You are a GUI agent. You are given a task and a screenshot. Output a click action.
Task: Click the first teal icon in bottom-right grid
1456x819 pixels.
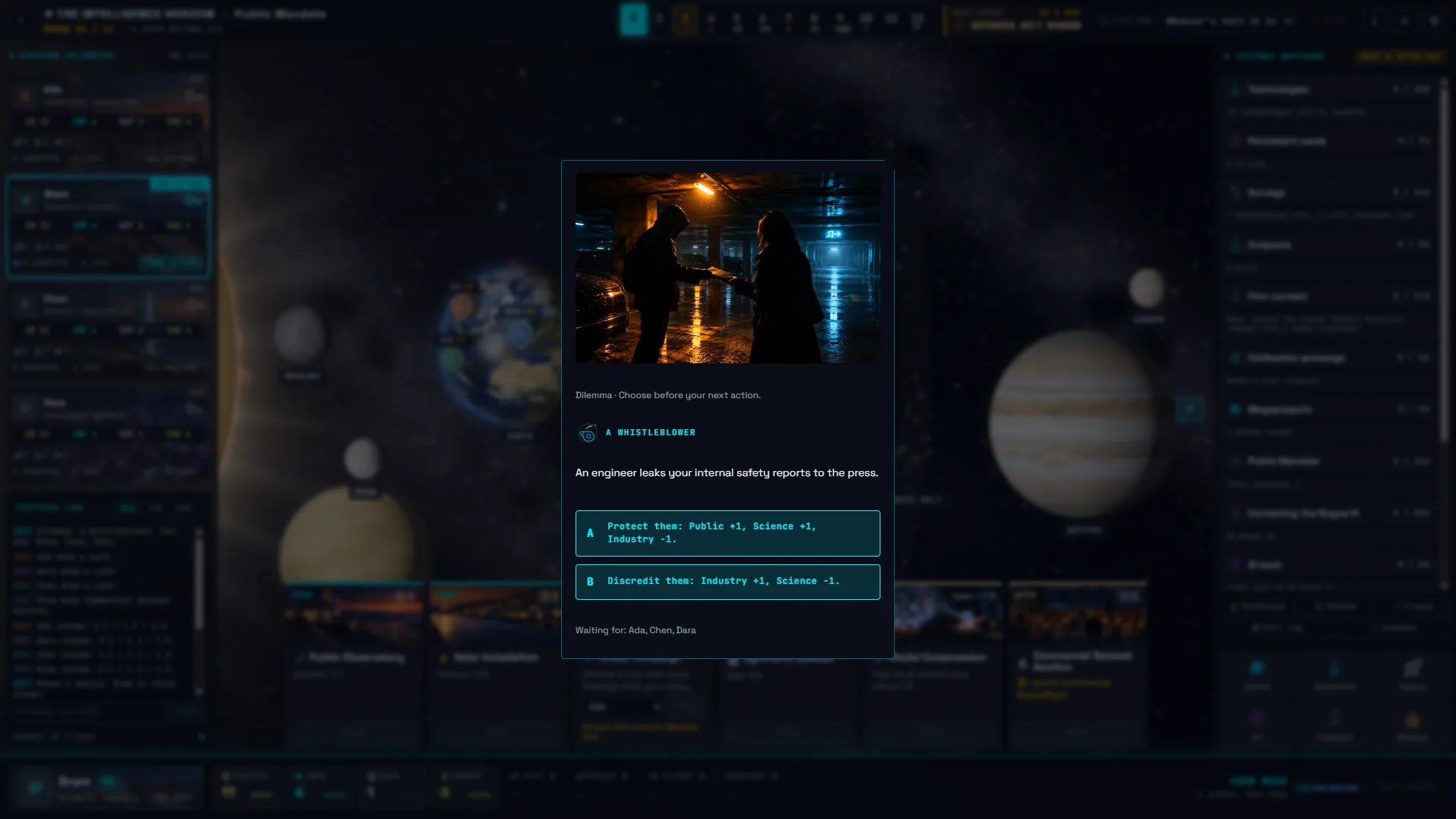[1257, 672]
